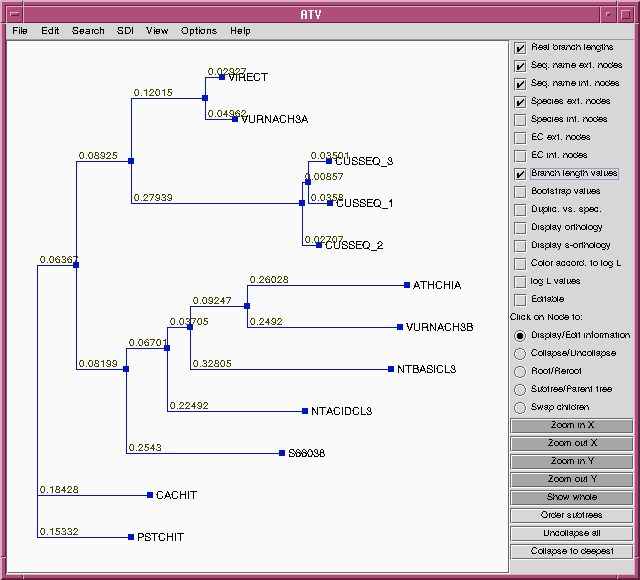Toggle Species ext. nodes checkbox
This screenshot has width=640, height=580.
520,102
